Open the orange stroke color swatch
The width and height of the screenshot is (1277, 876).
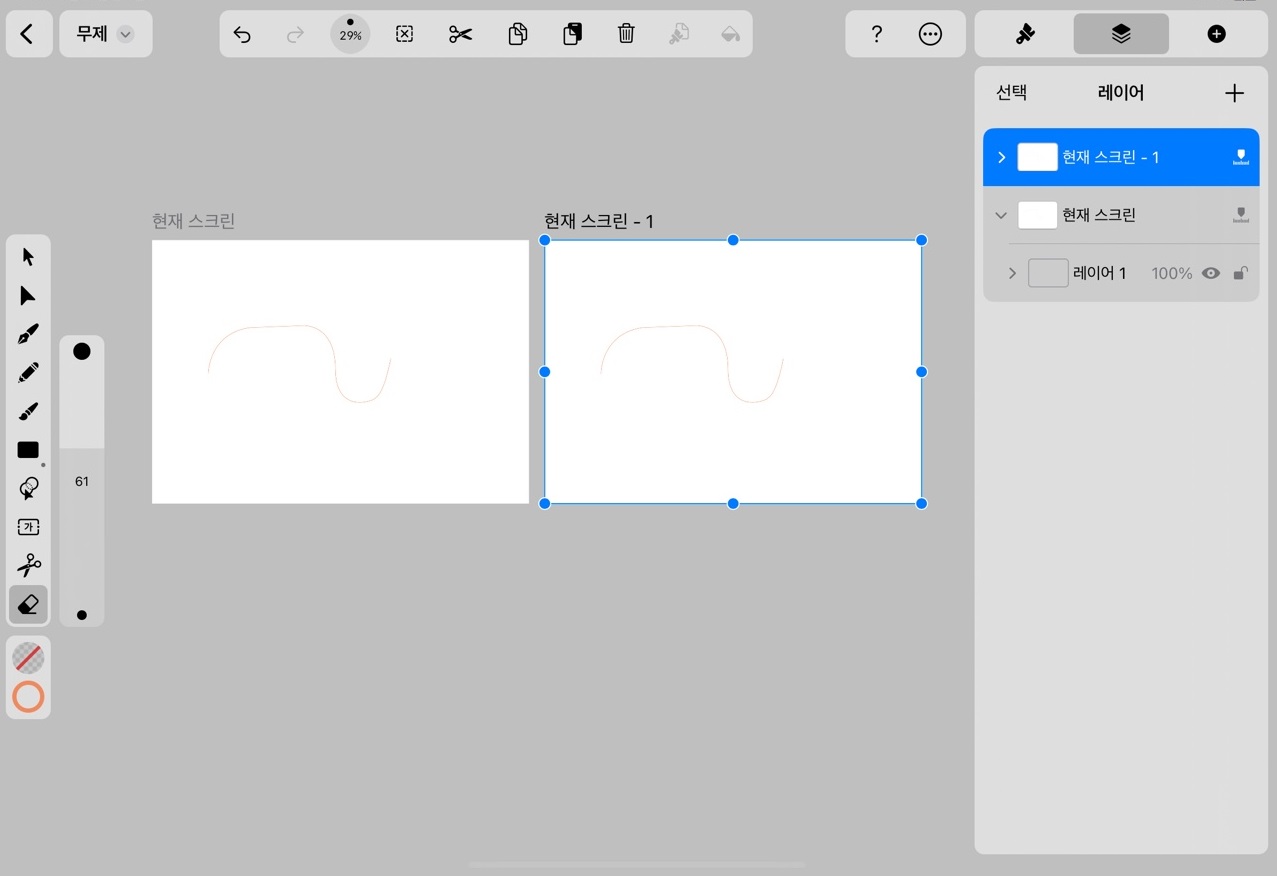click(28, 697)
